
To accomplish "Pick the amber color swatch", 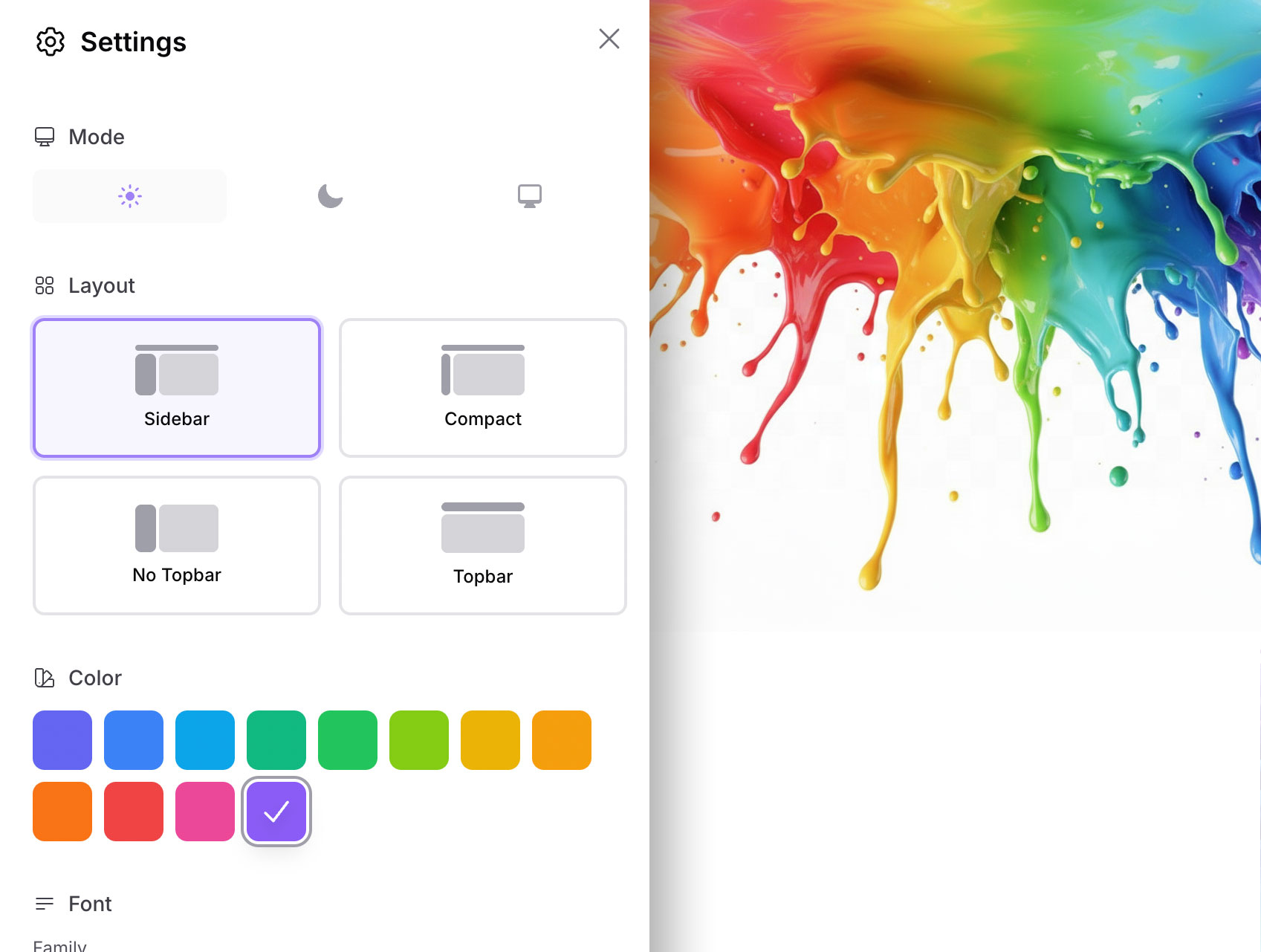I will pos(562,740).
